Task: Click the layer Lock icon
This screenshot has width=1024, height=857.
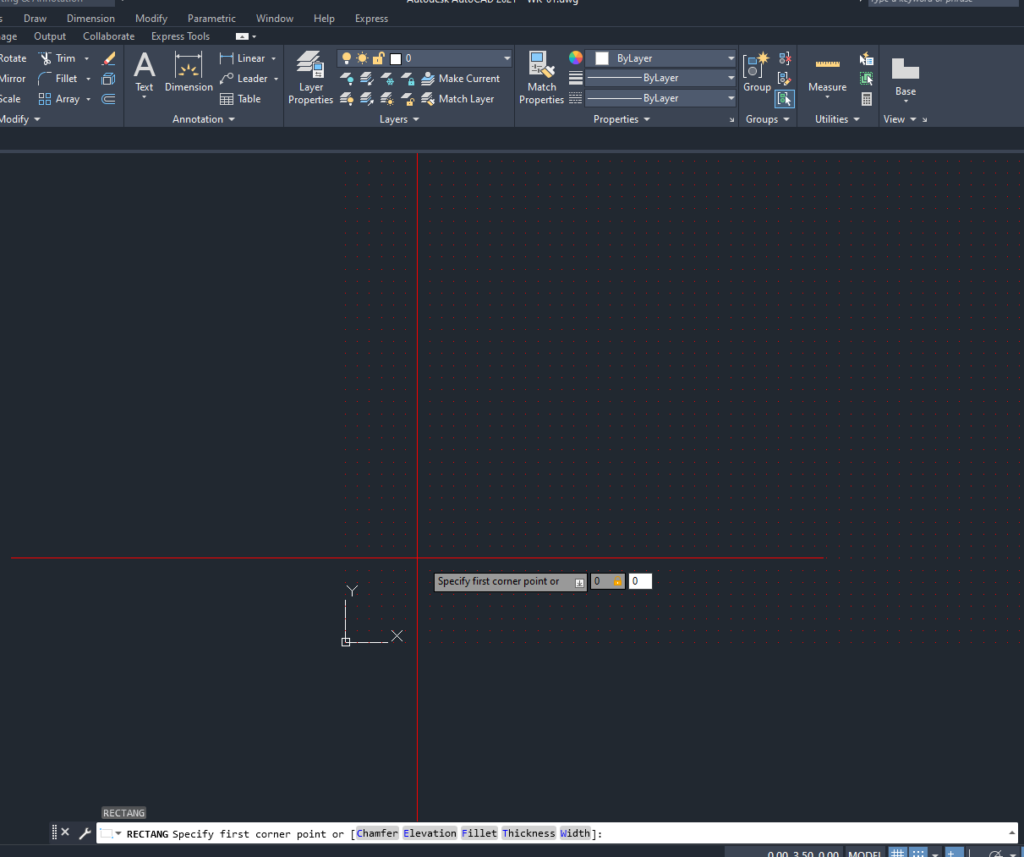Action: tap(408, 79)
